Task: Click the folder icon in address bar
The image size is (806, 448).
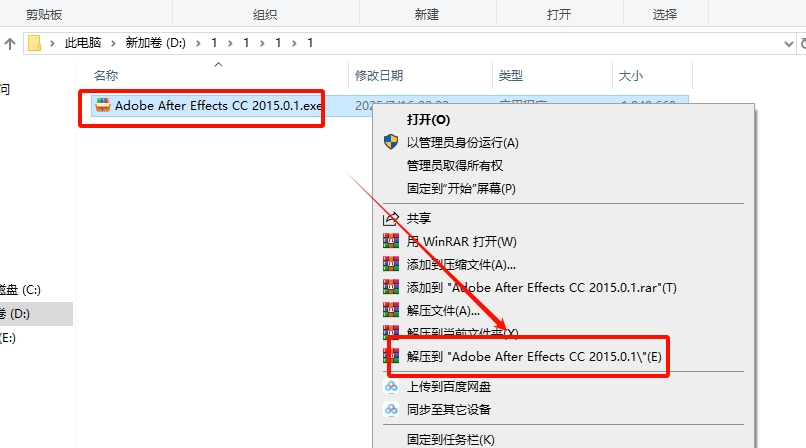Action: point(34,43)
